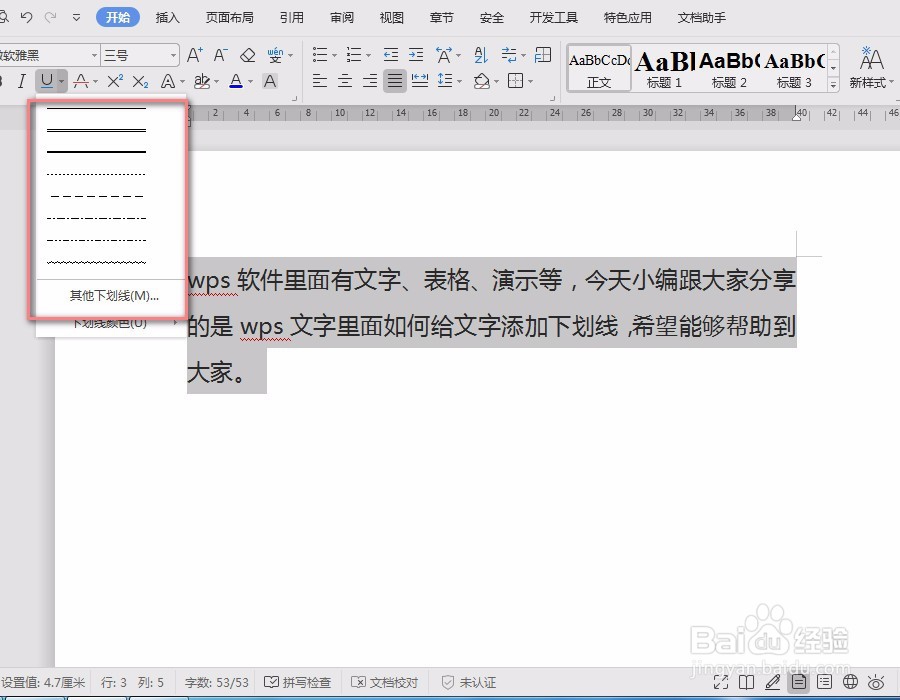
Task: Toggle subscript X₂ formatting
Action: click(x=141, y=81)
